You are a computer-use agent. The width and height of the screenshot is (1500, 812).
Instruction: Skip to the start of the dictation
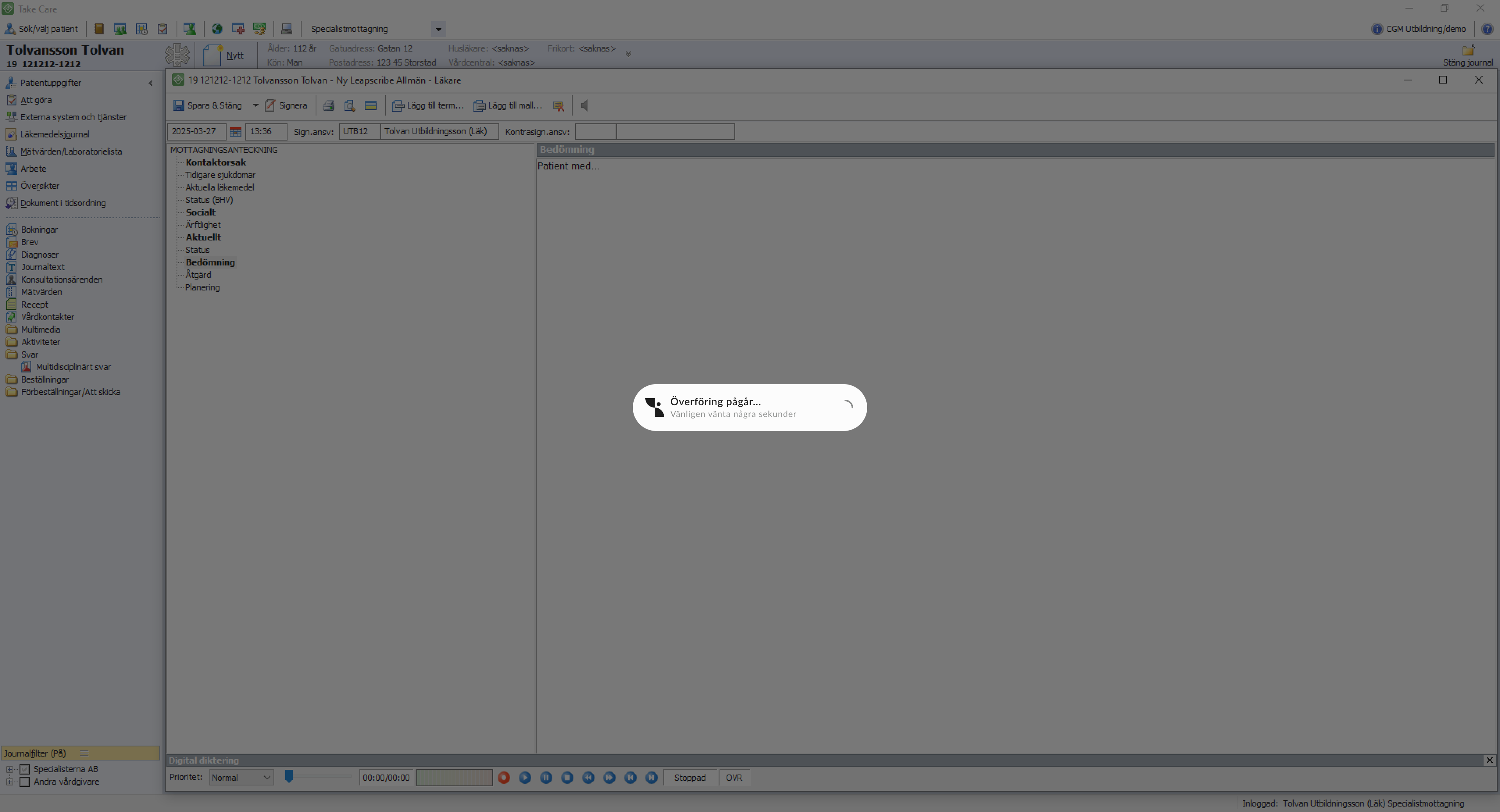tap(630, 777)
